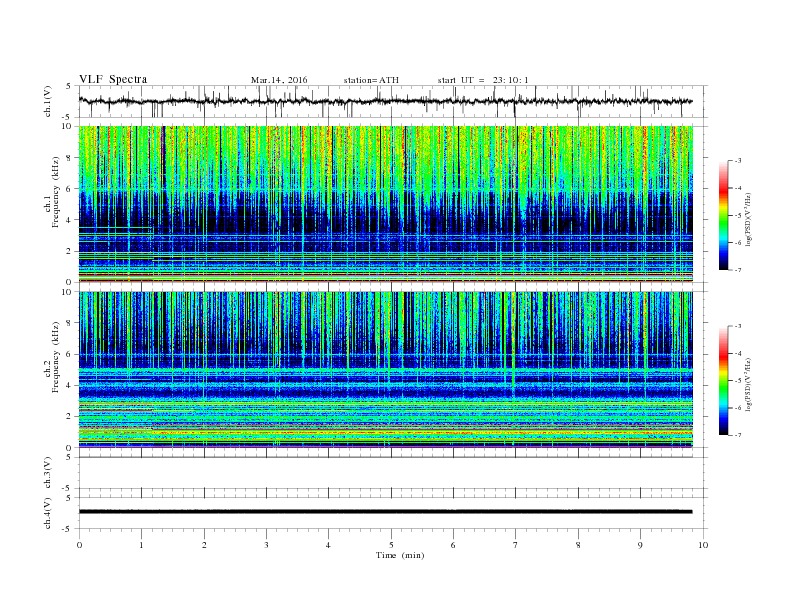This screenshot has height=612, width=792.
Task: Click inside the ch.1 spectrogram panel
Action: click(x=385, y=204)
